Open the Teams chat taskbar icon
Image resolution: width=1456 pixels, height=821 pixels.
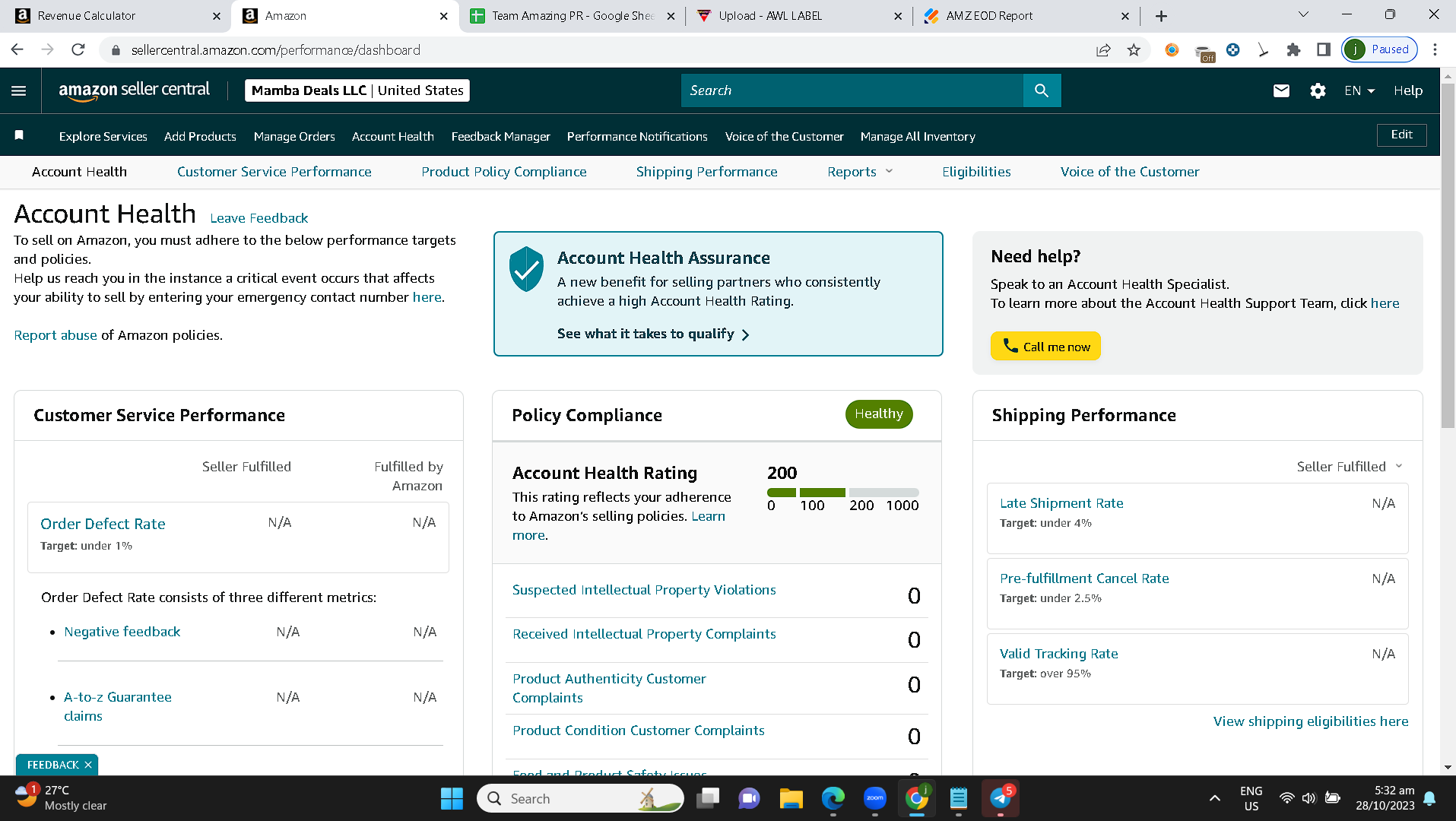(749, 798)
